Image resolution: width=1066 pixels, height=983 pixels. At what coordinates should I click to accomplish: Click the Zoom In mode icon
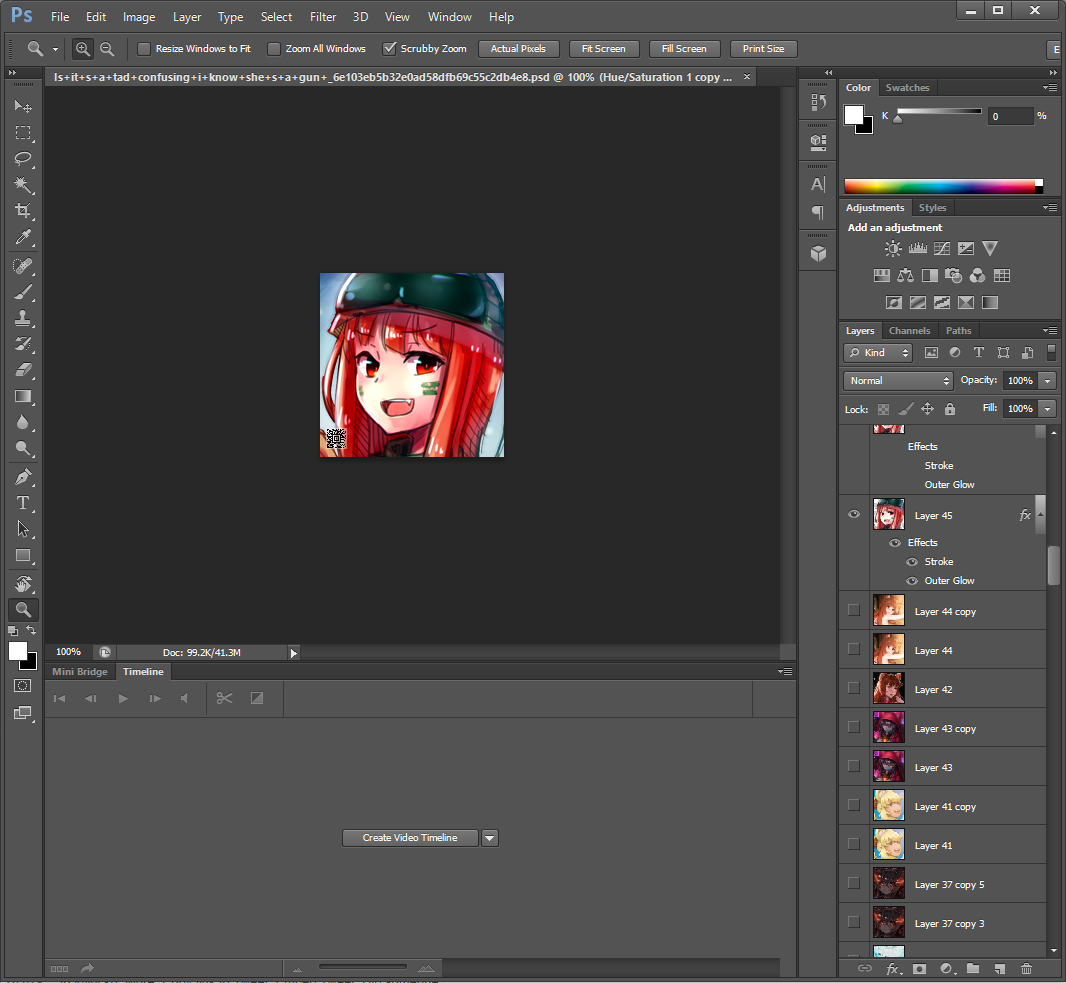click(82, 49)
